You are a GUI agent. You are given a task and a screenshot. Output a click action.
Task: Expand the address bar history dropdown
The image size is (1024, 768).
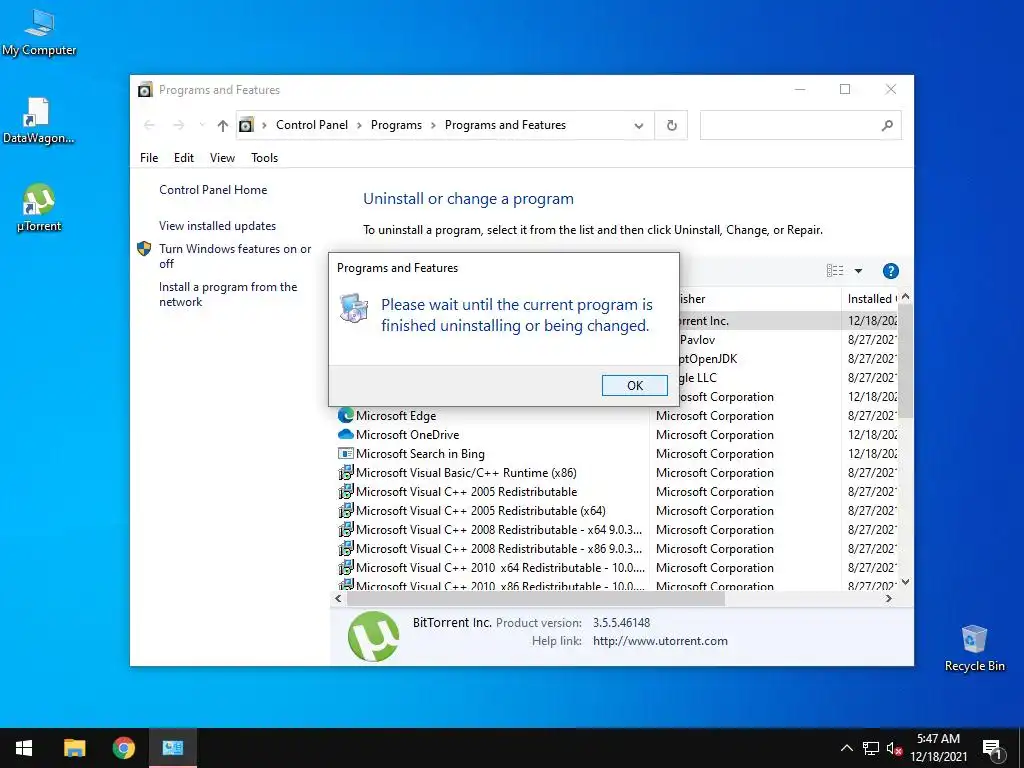[639, 125]
